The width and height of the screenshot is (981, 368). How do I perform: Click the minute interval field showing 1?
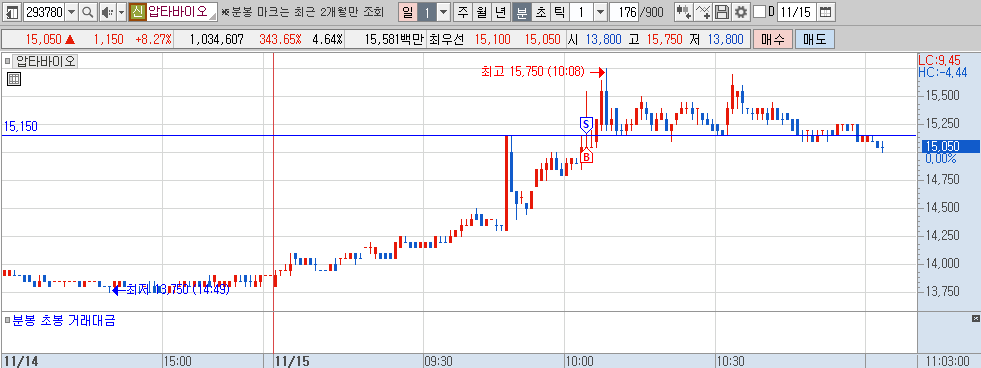(x=581, y=12)
